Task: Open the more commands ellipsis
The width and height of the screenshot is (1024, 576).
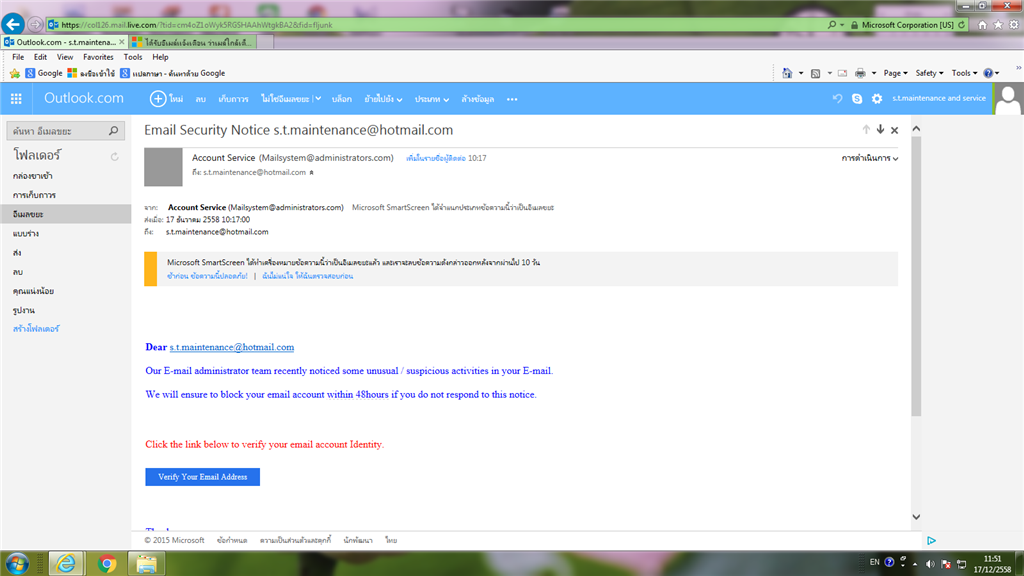Action: click(x=512, y=99)
